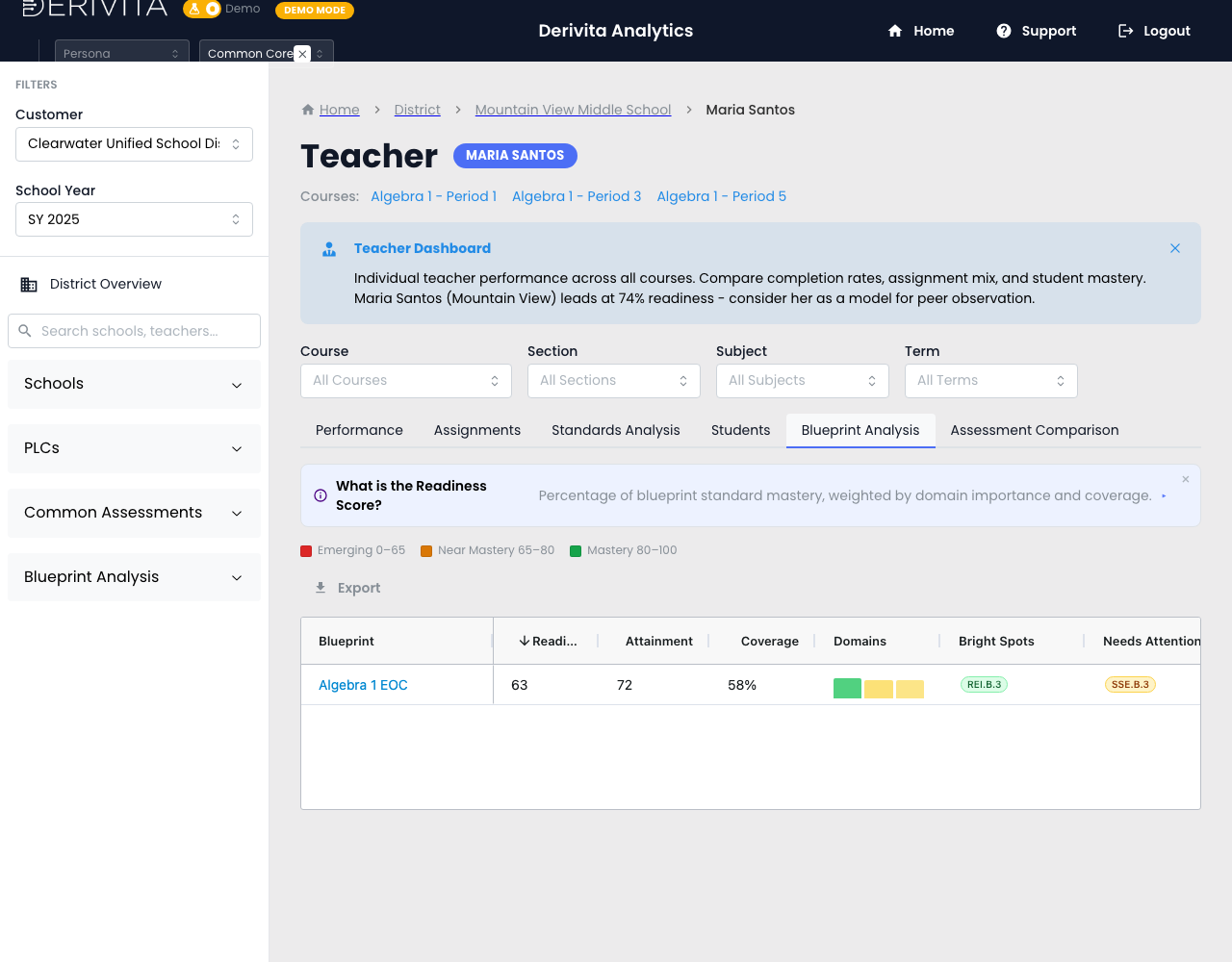Switch to the Performance tab

tap(359, 430)
